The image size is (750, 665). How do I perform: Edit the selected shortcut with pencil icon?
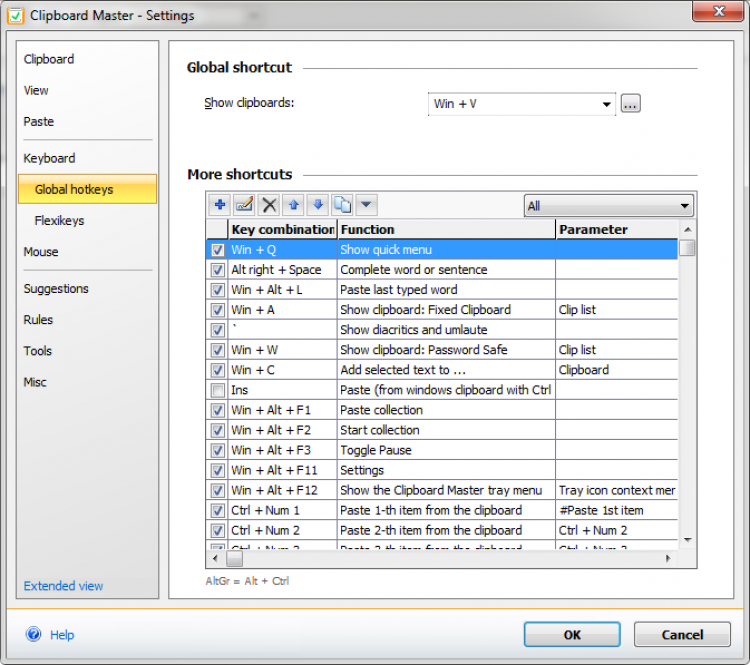[244, 205]
